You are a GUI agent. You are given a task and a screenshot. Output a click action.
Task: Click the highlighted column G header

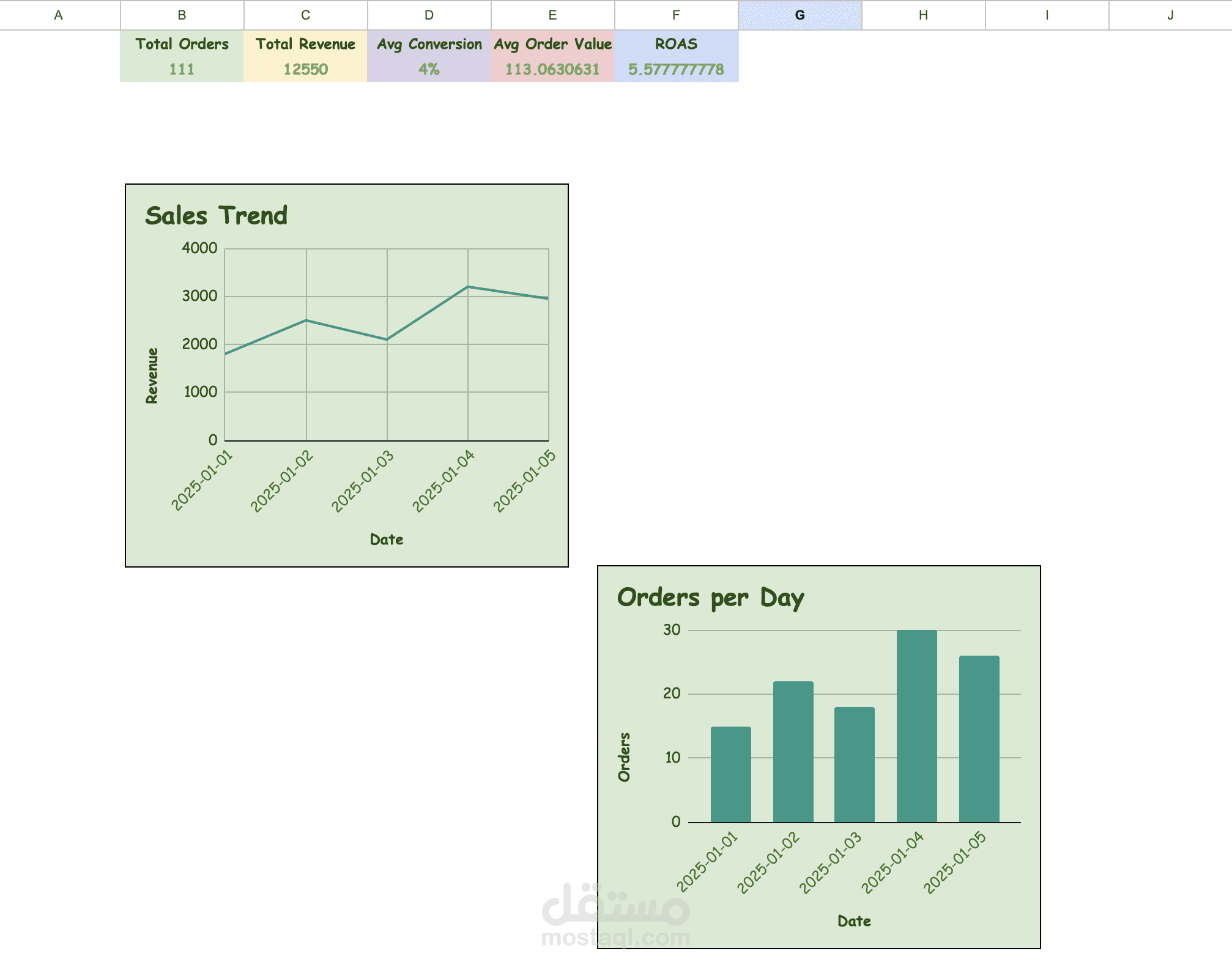click(800, 15)
